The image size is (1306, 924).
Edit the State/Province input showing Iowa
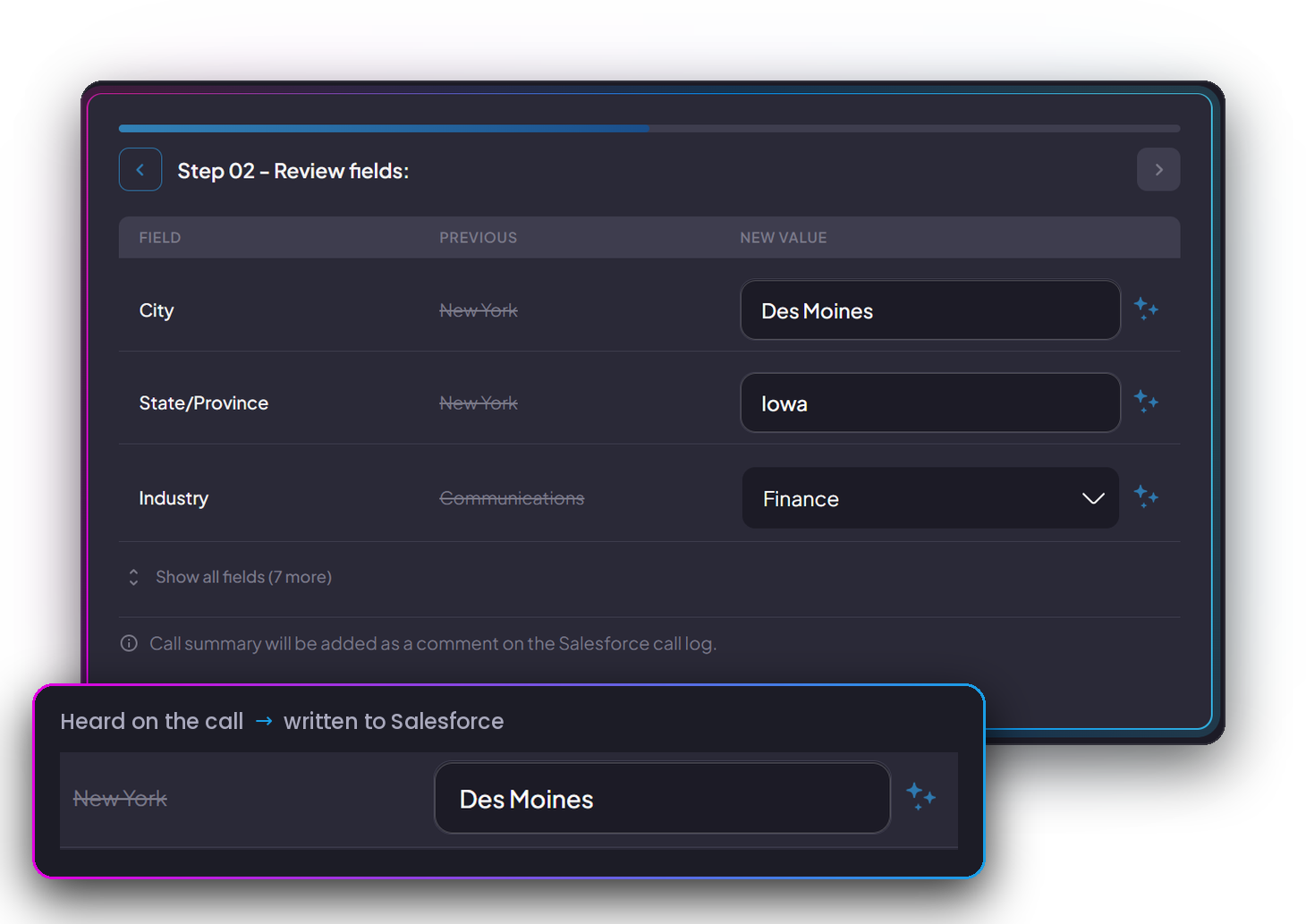930,403
